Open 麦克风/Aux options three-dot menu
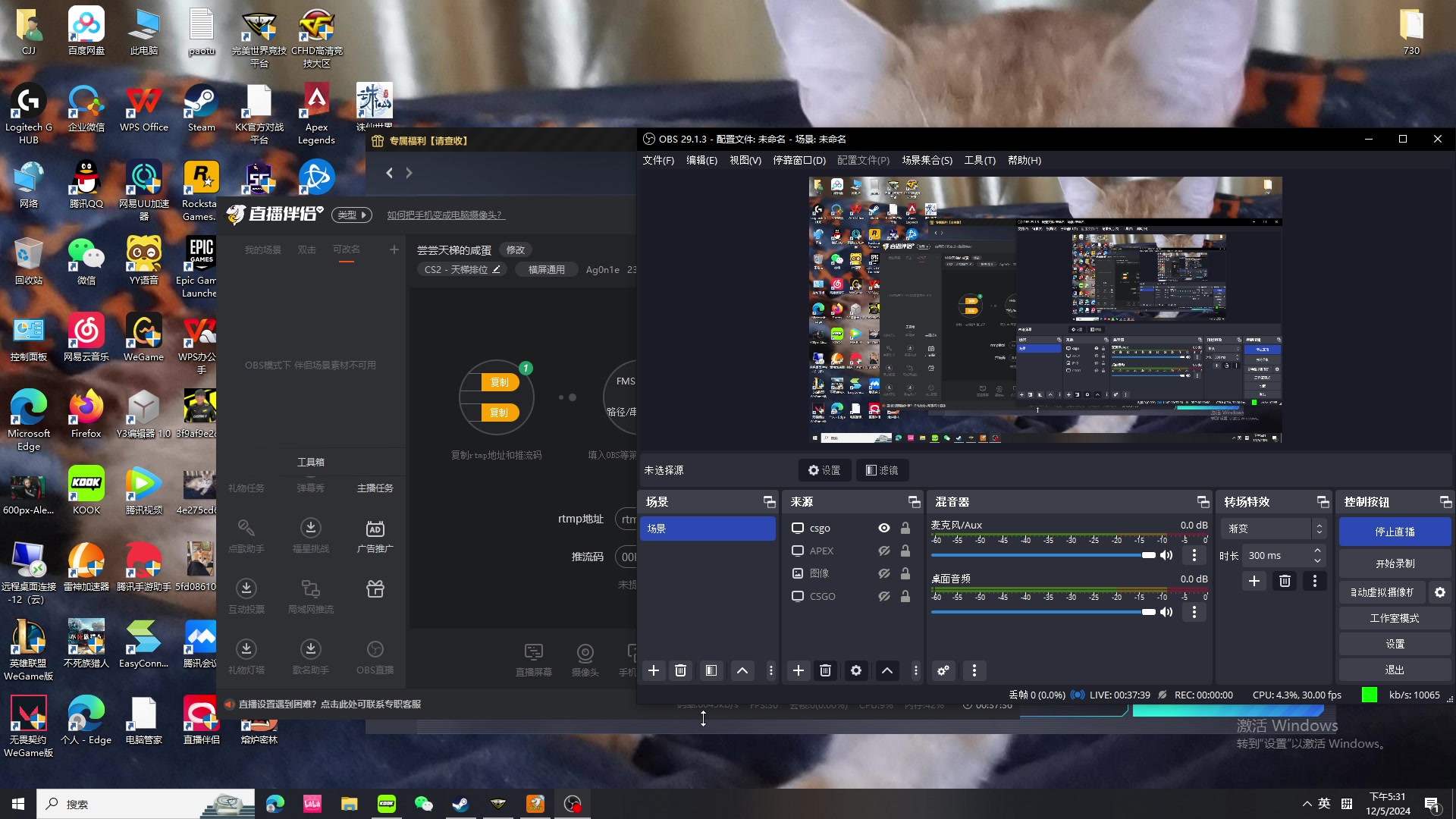The height and width of the screenshot is (819, 1456). [x=1194, y=555]
